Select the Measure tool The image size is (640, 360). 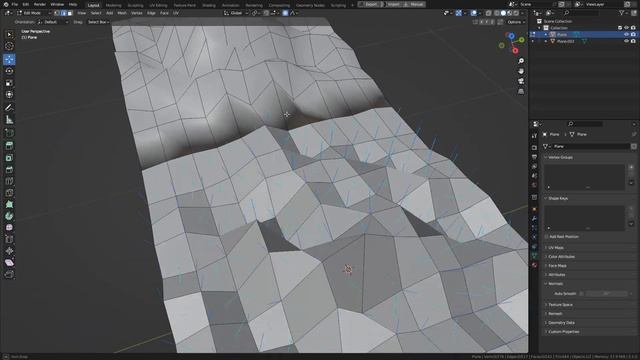9,120
